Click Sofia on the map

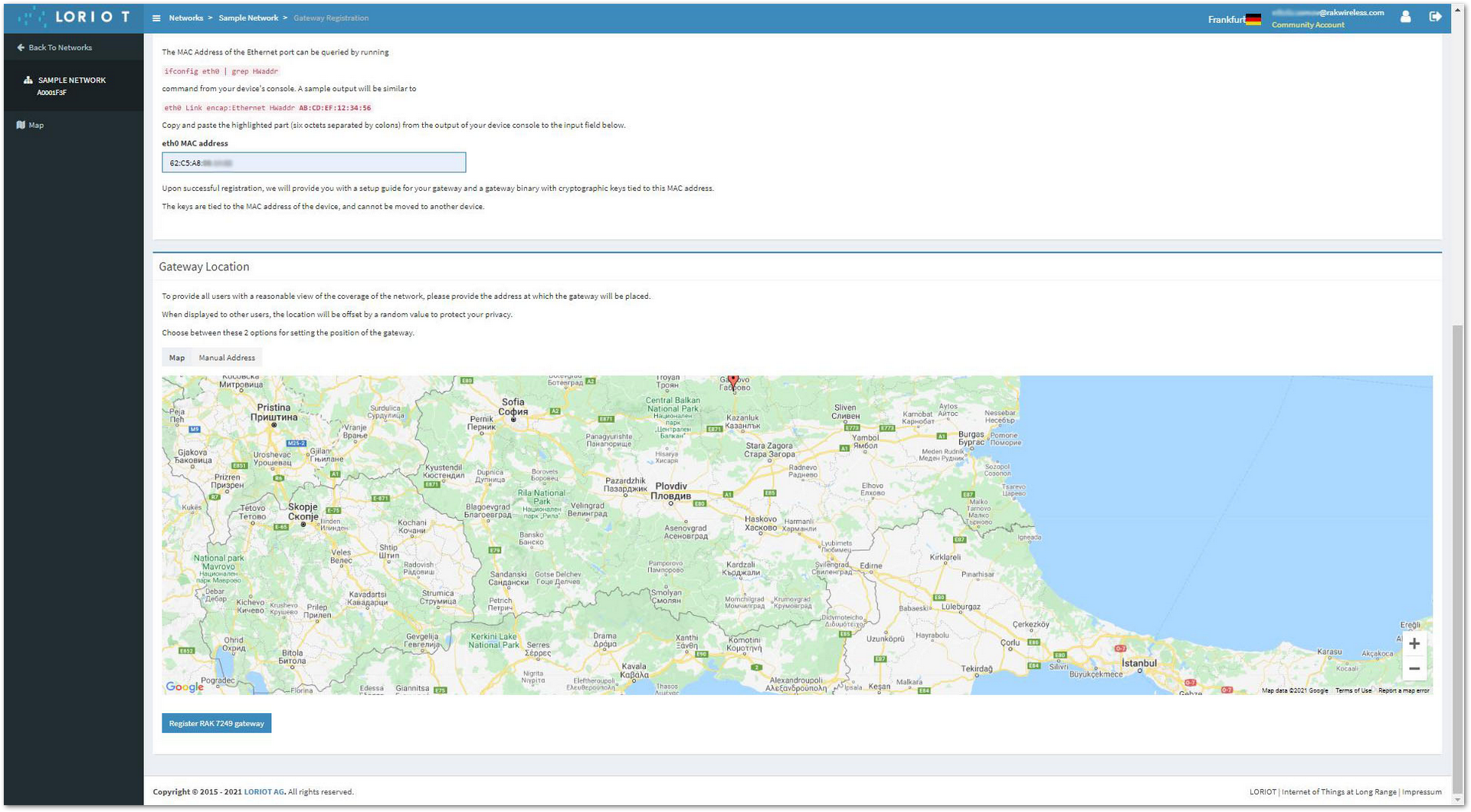[x=513, y=407]
